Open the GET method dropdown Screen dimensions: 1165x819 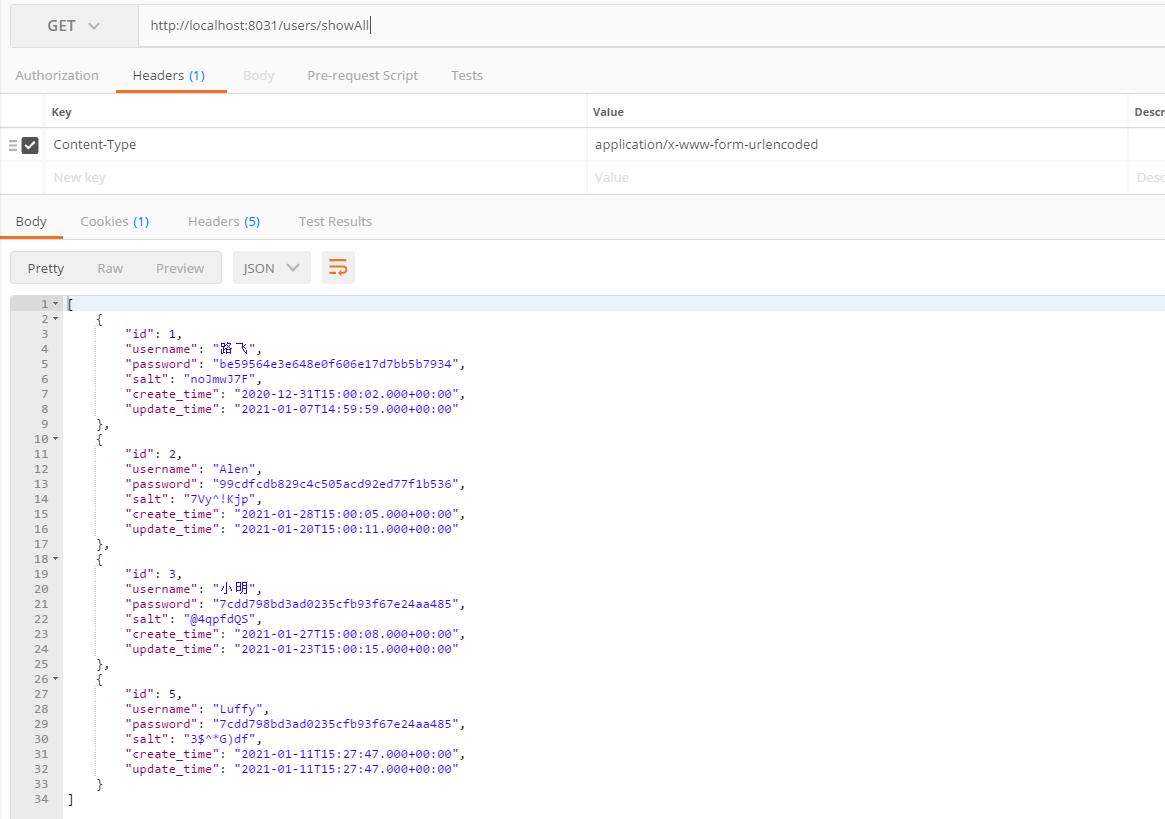coord(74,26)
